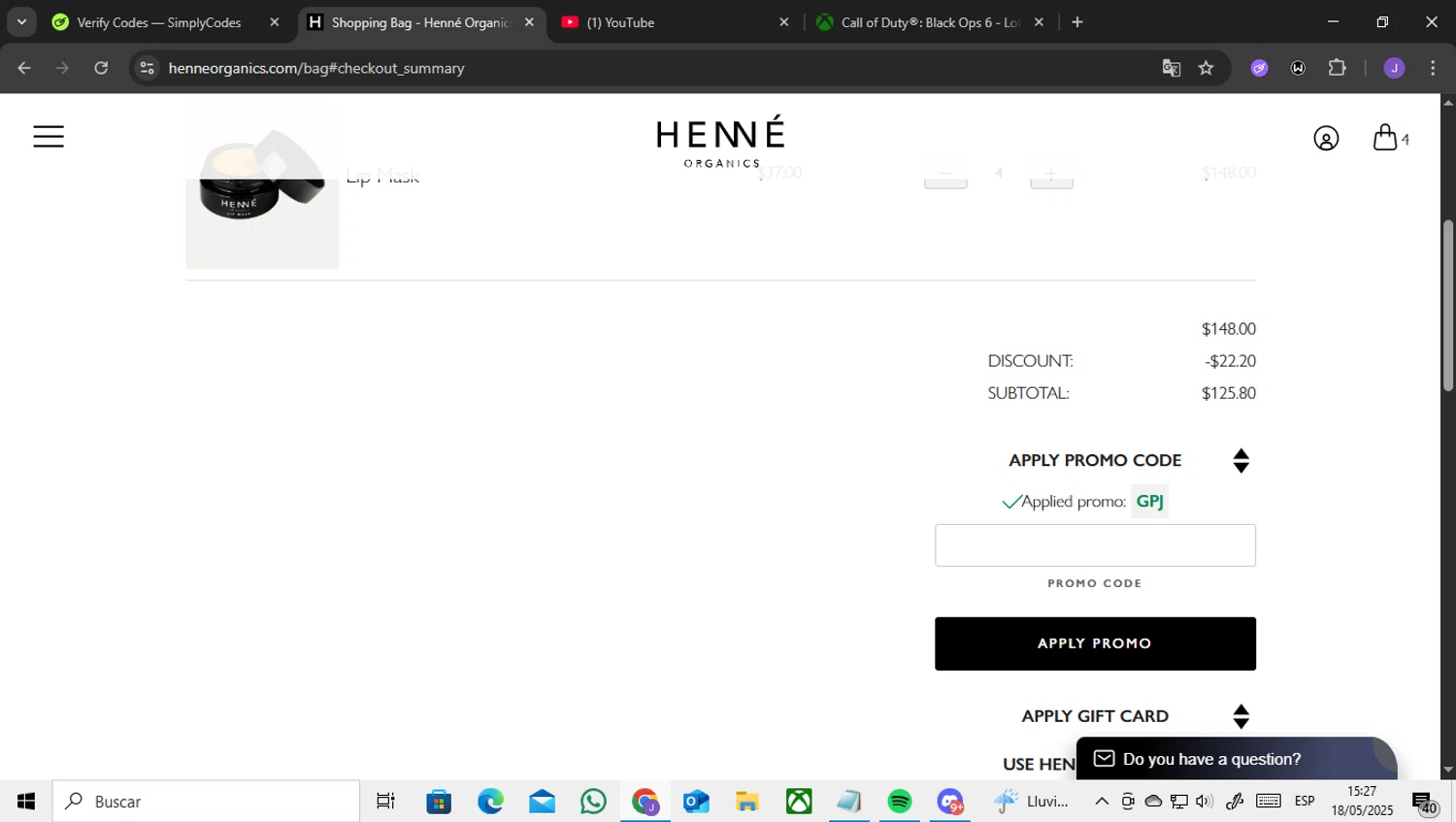Click the promo code input field

tap(1095, 545)
